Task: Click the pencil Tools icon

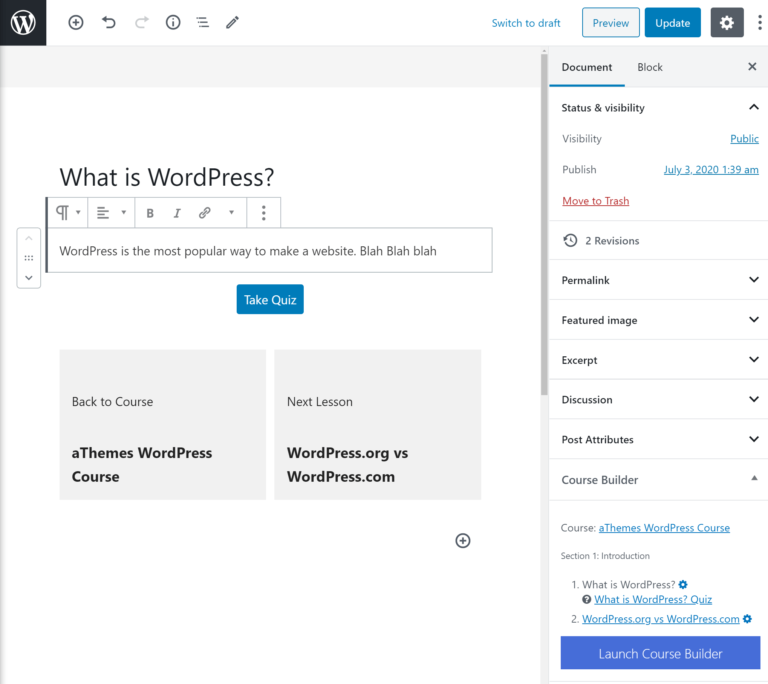Action: (232, 23)
